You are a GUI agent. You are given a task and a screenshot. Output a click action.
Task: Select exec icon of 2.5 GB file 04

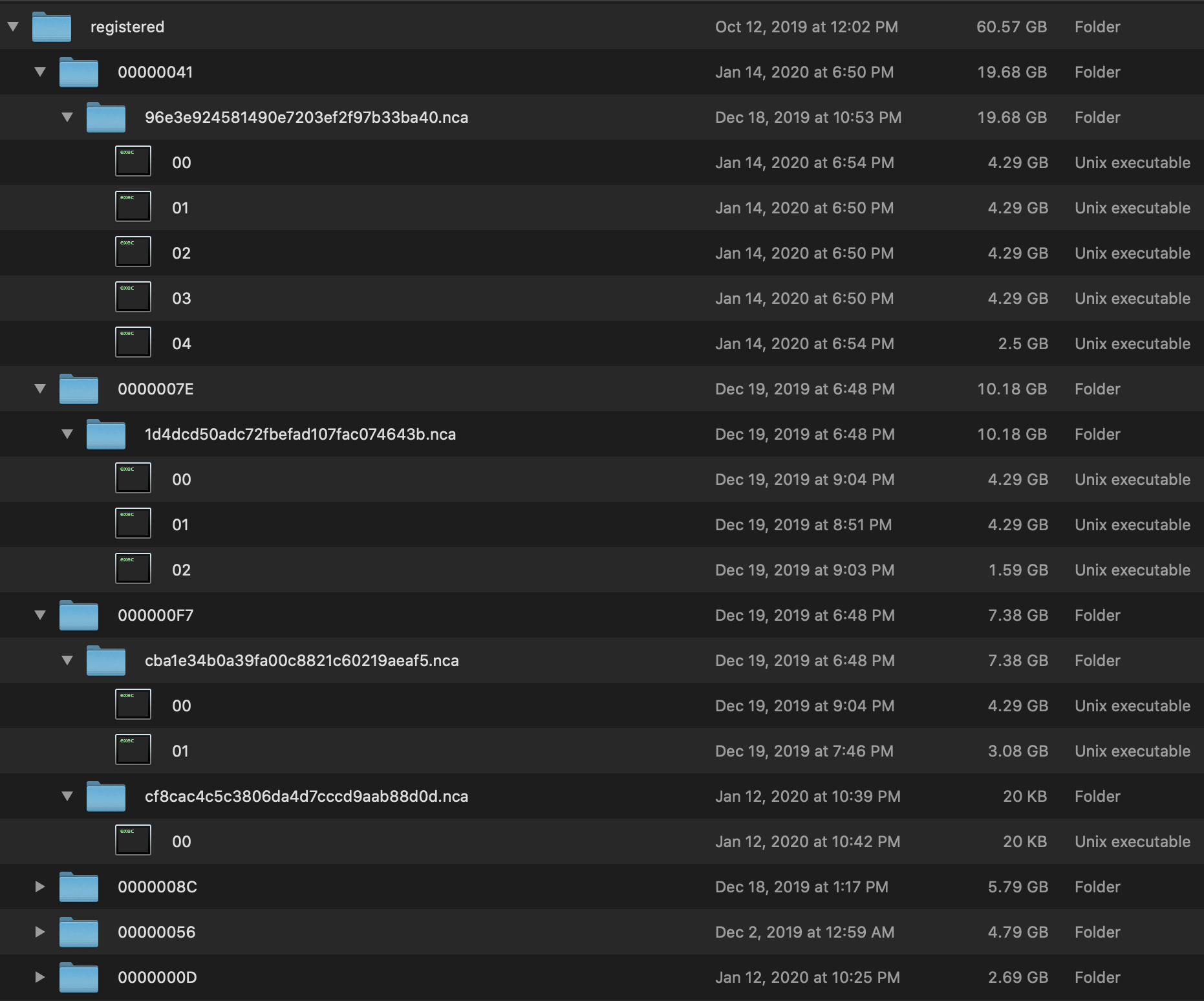click(133, 342)
